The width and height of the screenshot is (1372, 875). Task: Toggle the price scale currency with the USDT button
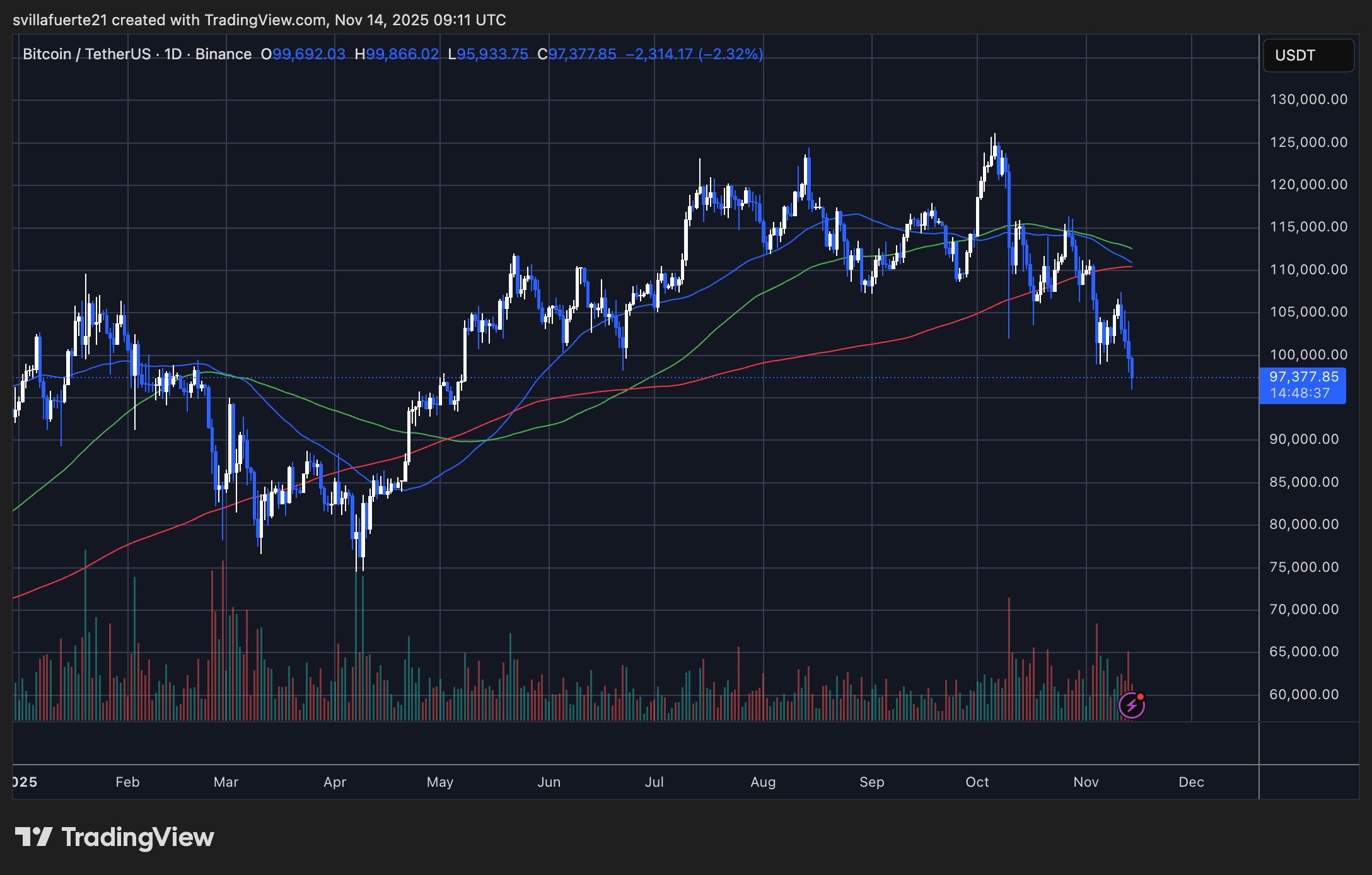1308,55
